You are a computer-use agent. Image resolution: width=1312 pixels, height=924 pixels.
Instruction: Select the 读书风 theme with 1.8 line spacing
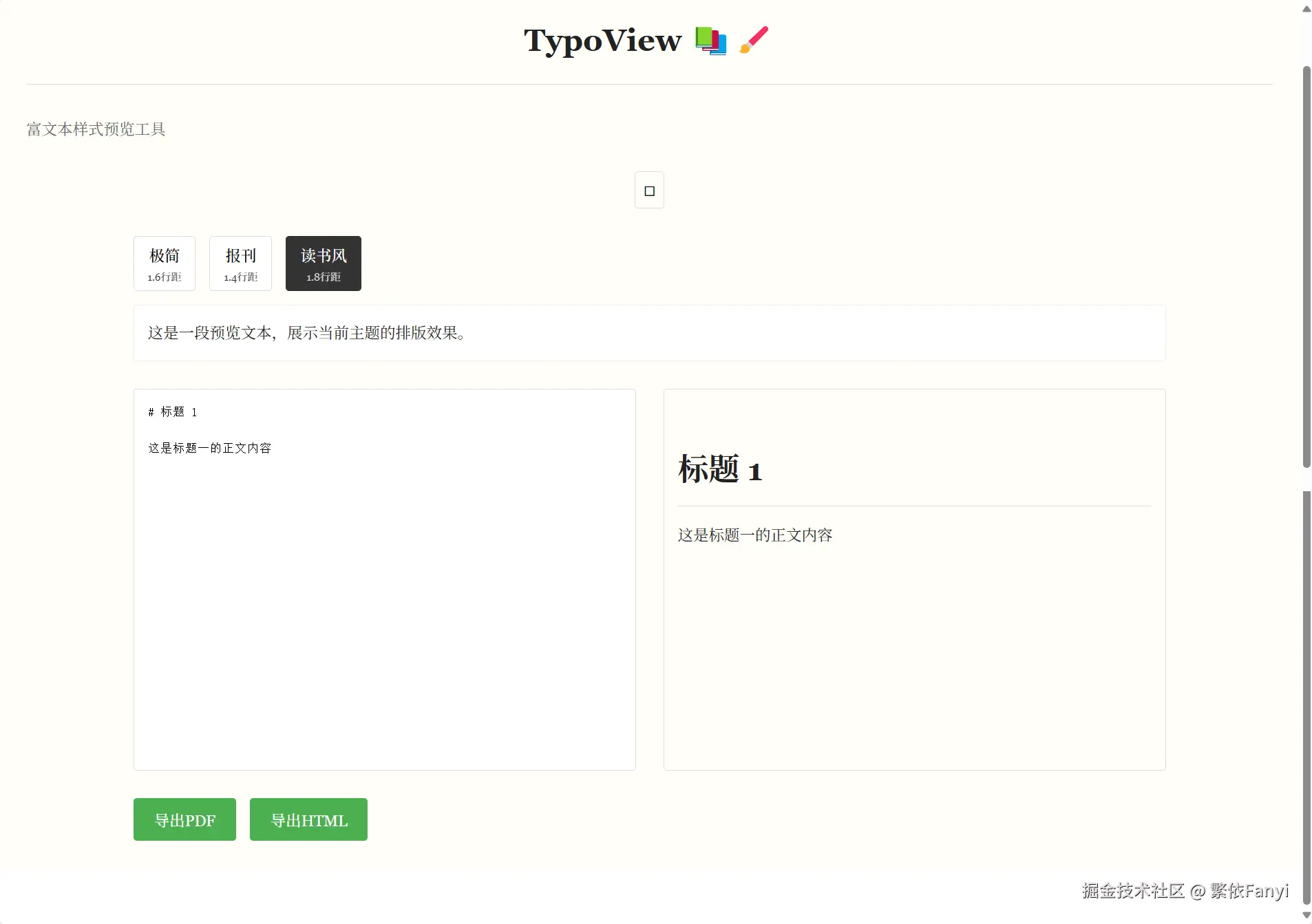323,264
